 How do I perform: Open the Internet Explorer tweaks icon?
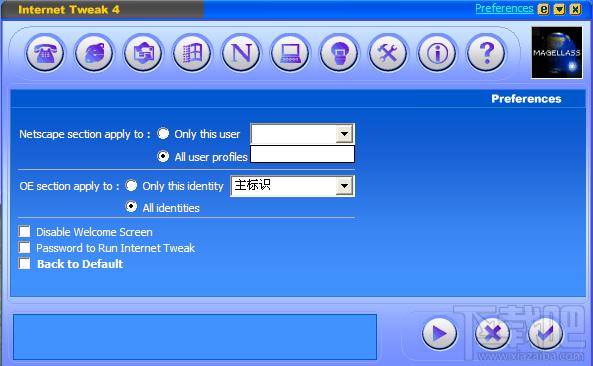click(x=94, y=53)
